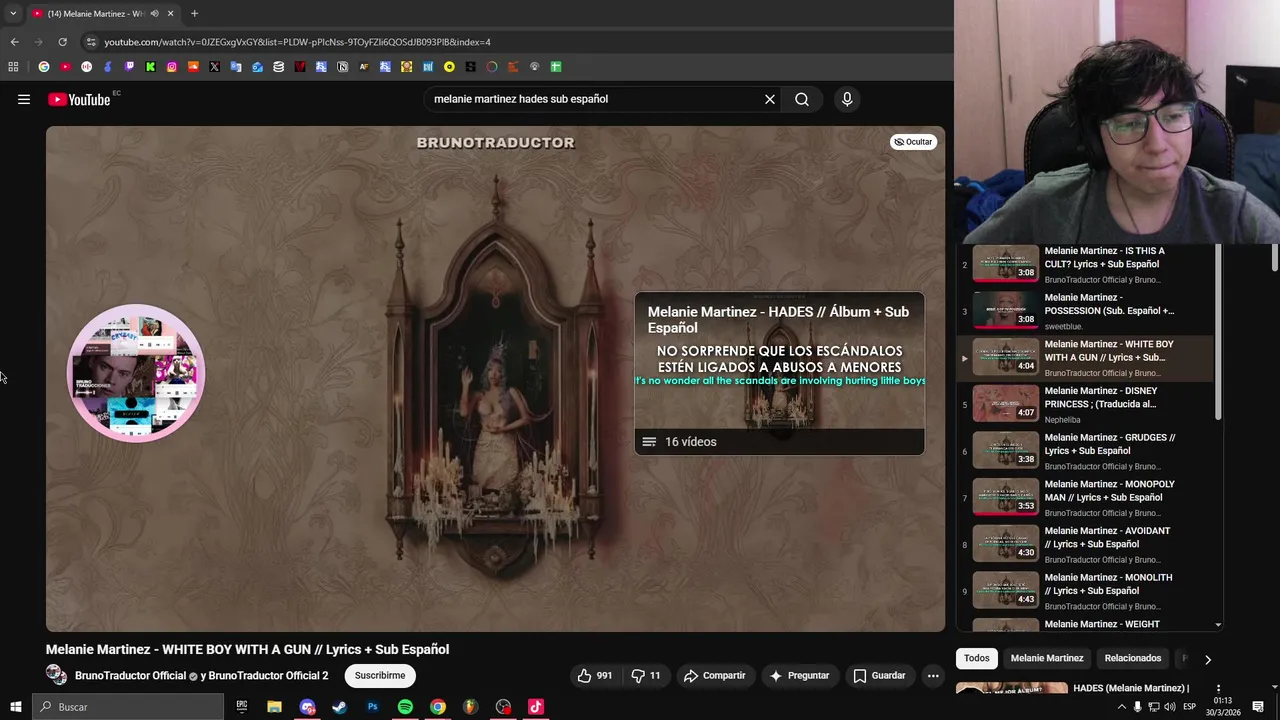Viewport: 1280px width, 720px height.
Task: Open the notification center icon
Action: [x=1258, y=707]
